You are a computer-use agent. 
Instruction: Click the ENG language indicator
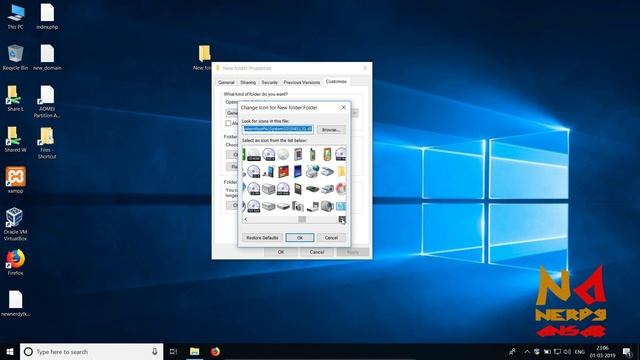point(580,351)
